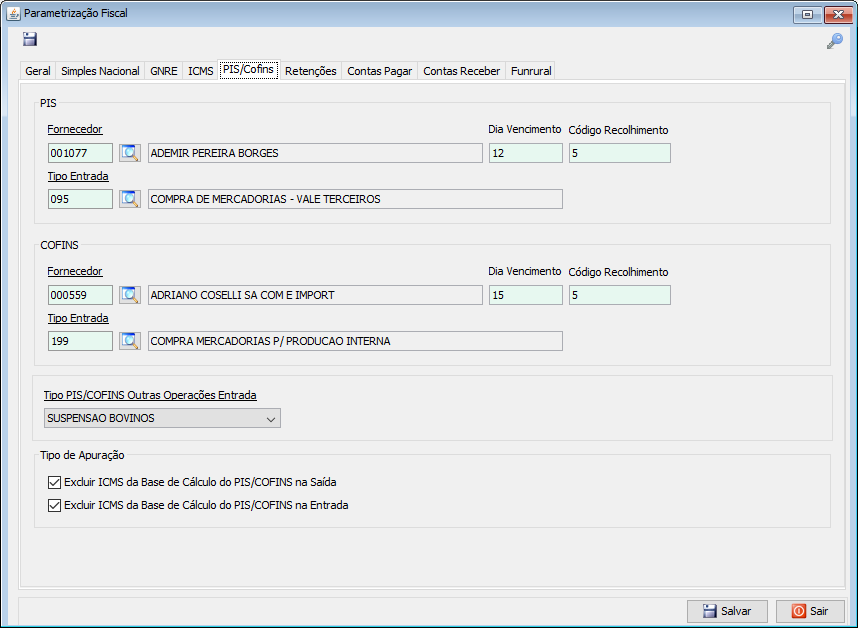Open the COFINS Fornecedor search lookup icon

(130, 295)
